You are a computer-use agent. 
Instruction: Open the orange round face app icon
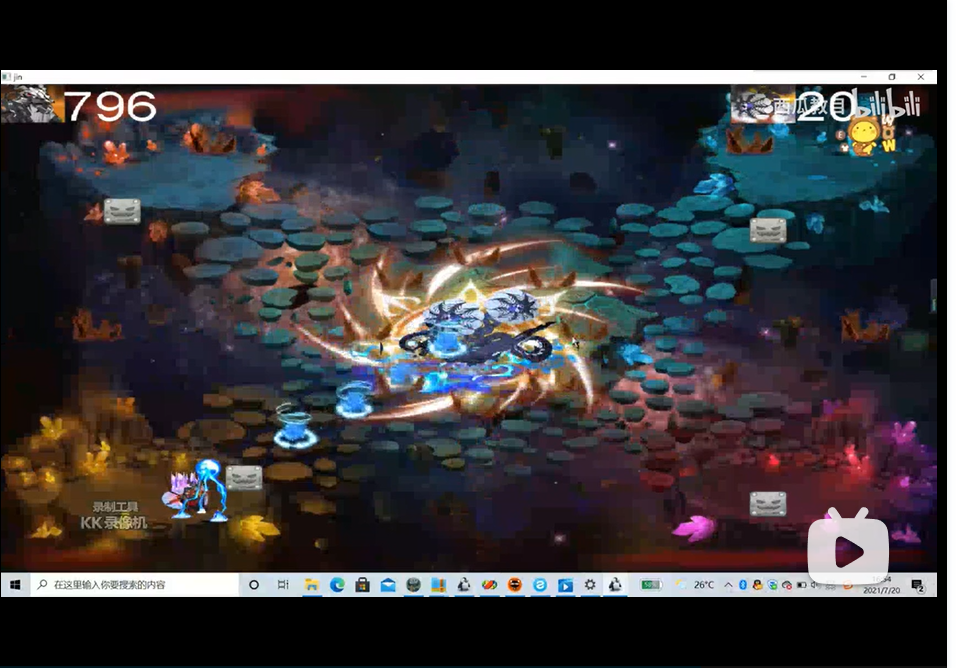tap(515, 585)
